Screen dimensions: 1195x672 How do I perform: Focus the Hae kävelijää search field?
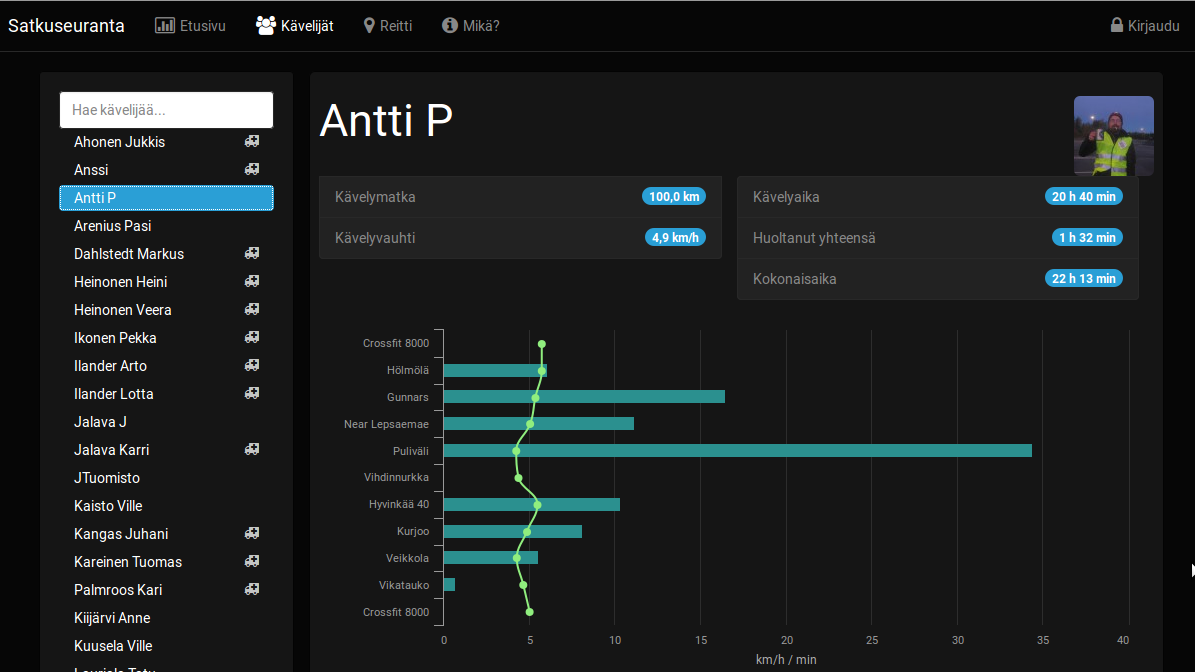[166, 110]
